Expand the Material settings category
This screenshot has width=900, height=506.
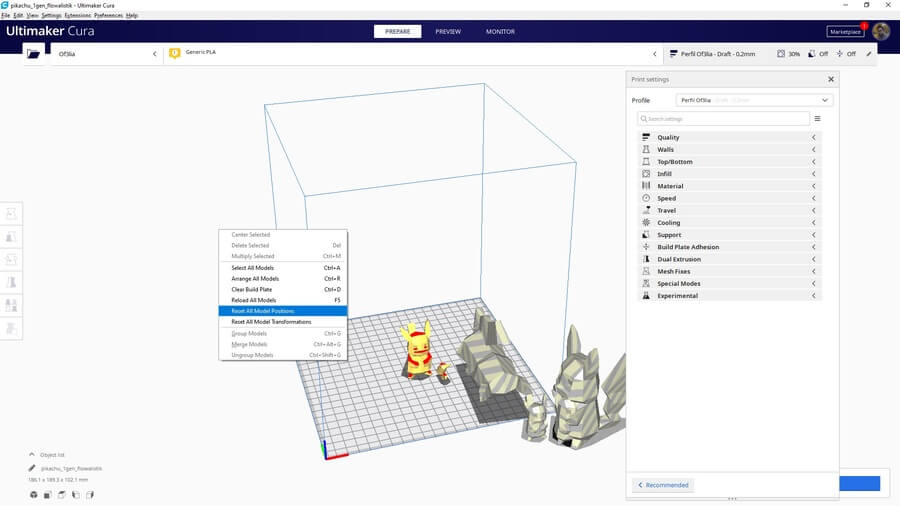[730, 186]
